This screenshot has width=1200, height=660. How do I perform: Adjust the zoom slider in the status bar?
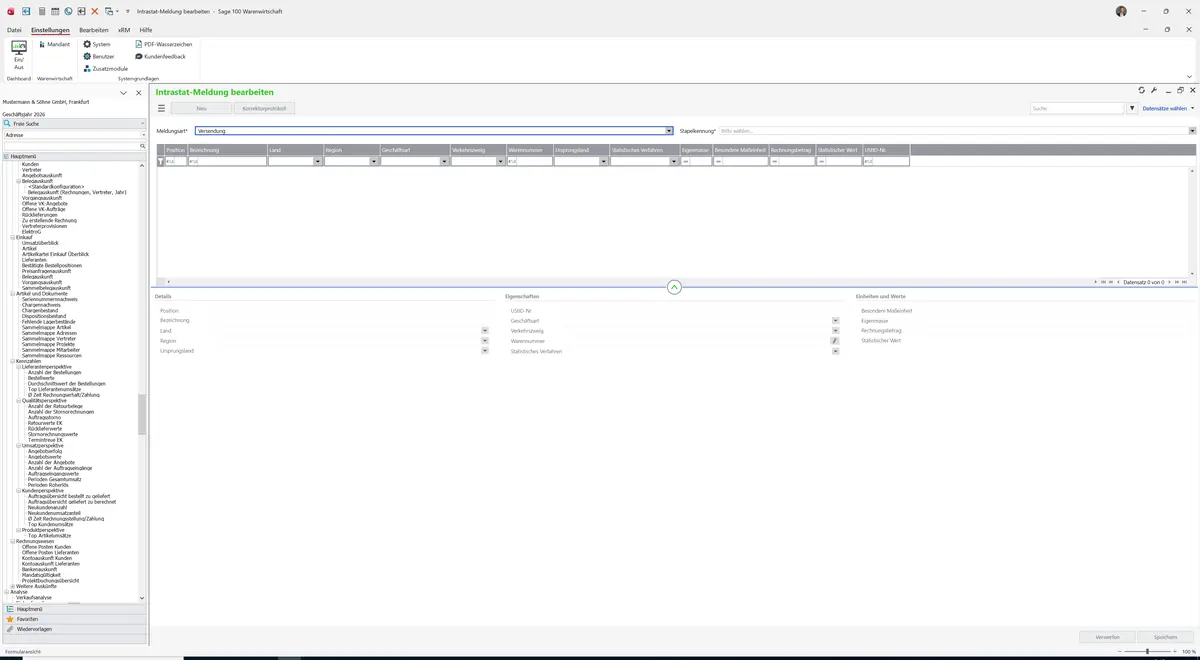point(1147,651)
